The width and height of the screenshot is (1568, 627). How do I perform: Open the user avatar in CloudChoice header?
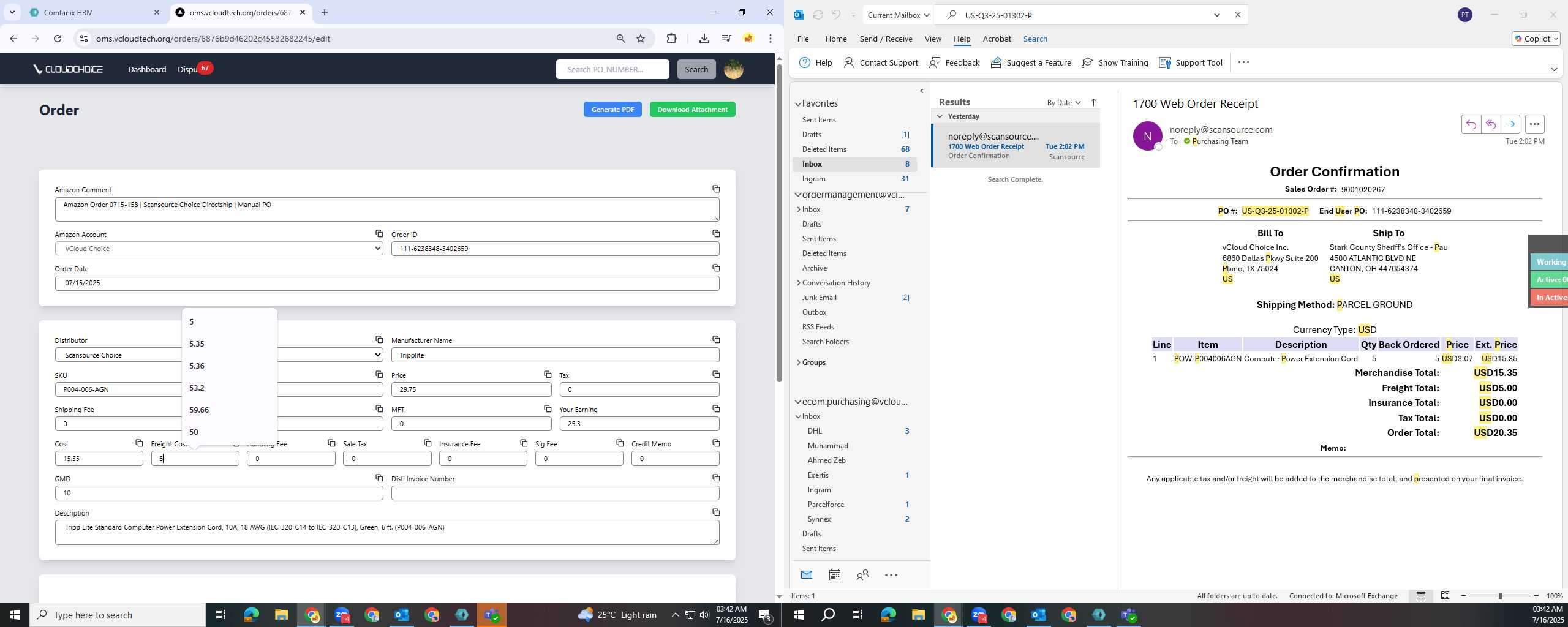coord(733,69)
